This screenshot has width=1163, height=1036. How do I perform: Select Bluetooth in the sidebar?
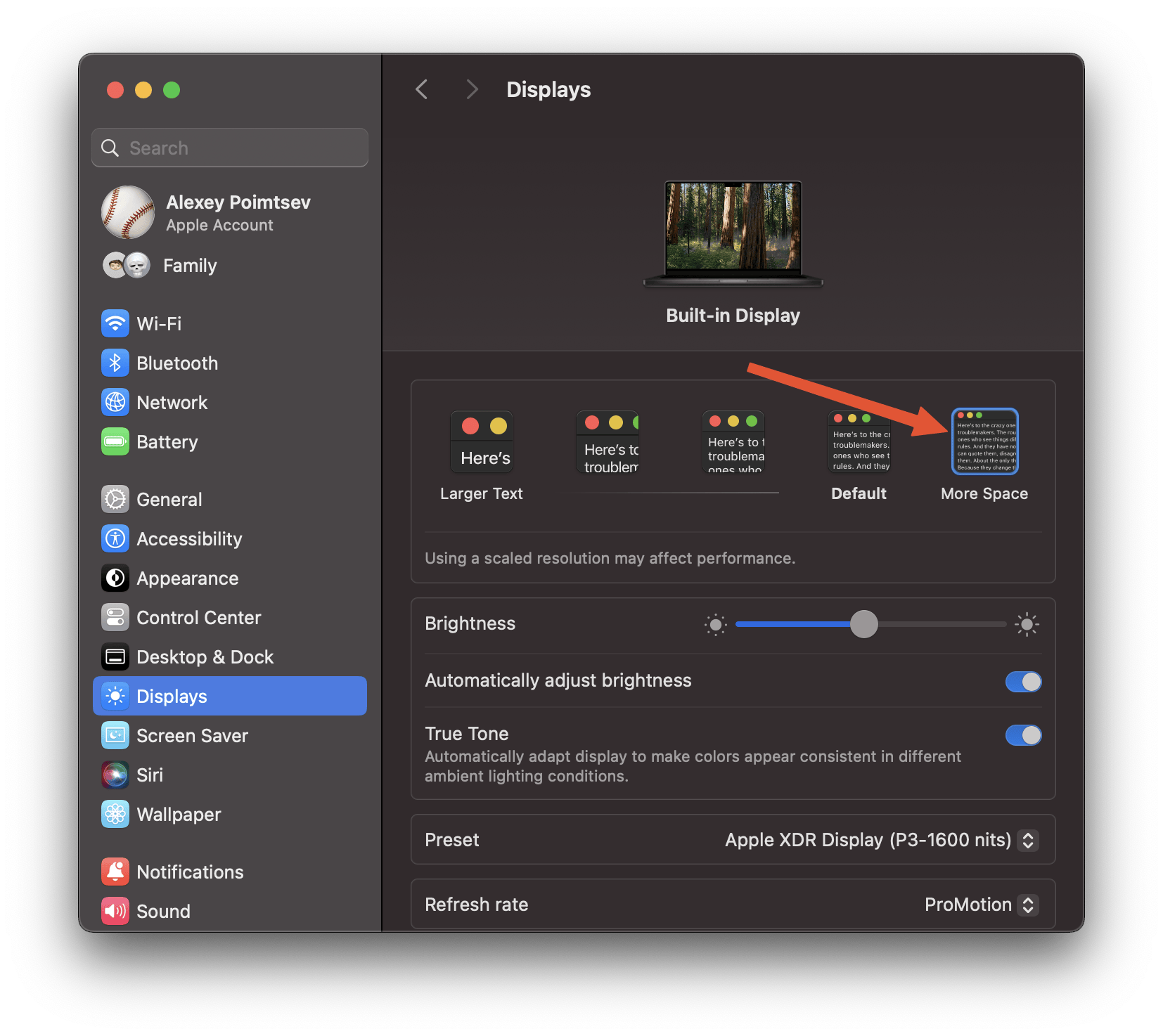[x=177, y=363]
